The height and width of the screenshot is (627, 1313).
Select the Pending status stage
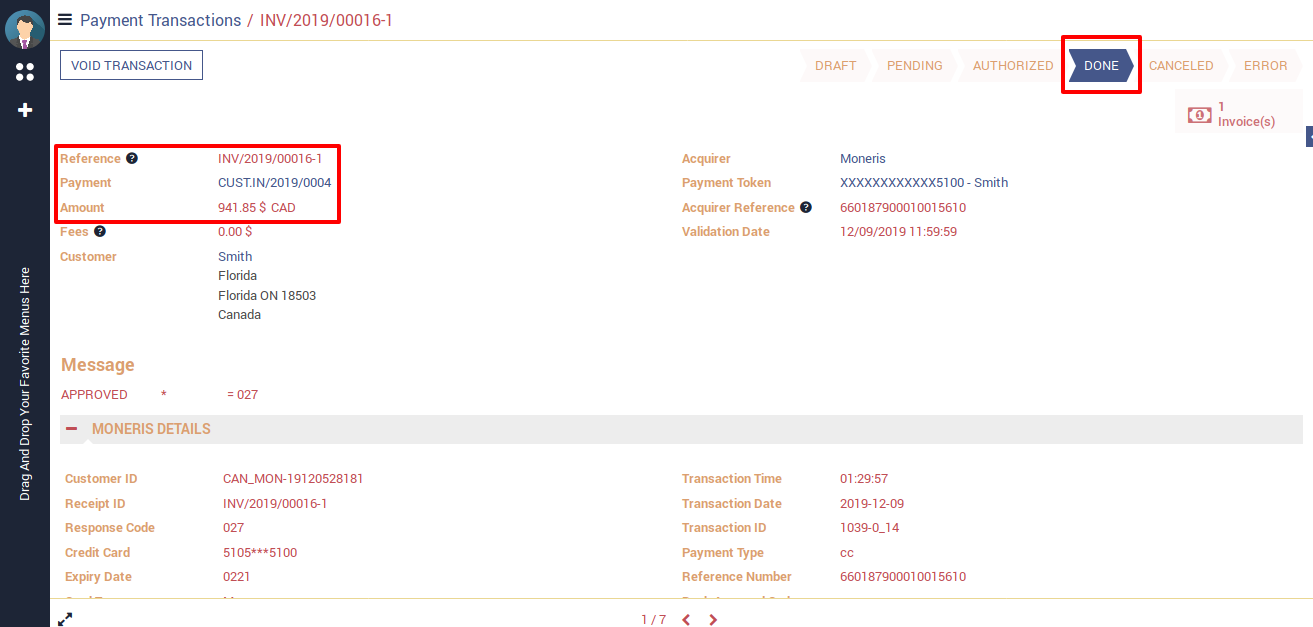[914, 66]
